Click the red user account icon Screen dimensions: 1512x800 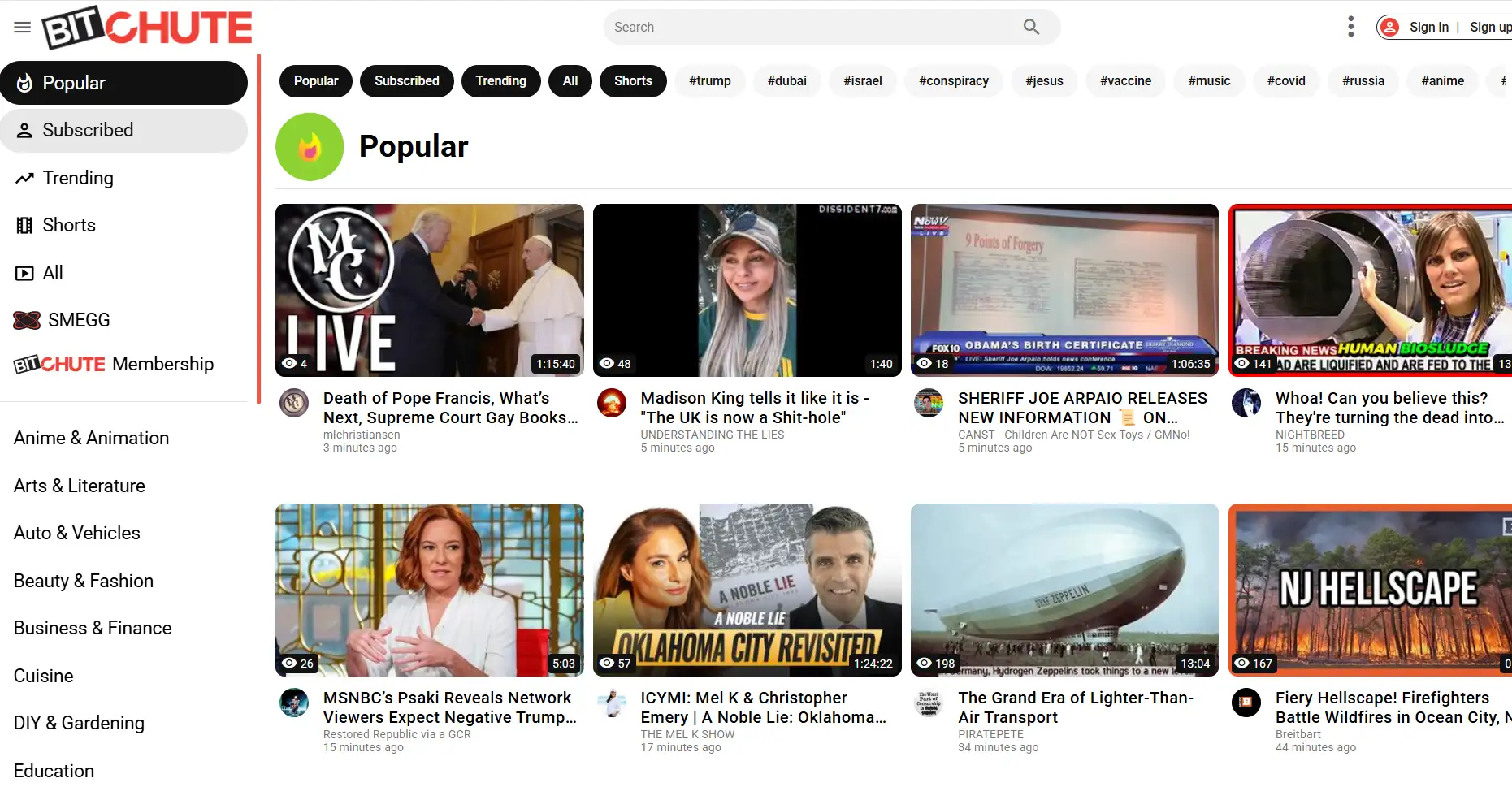1390,27
